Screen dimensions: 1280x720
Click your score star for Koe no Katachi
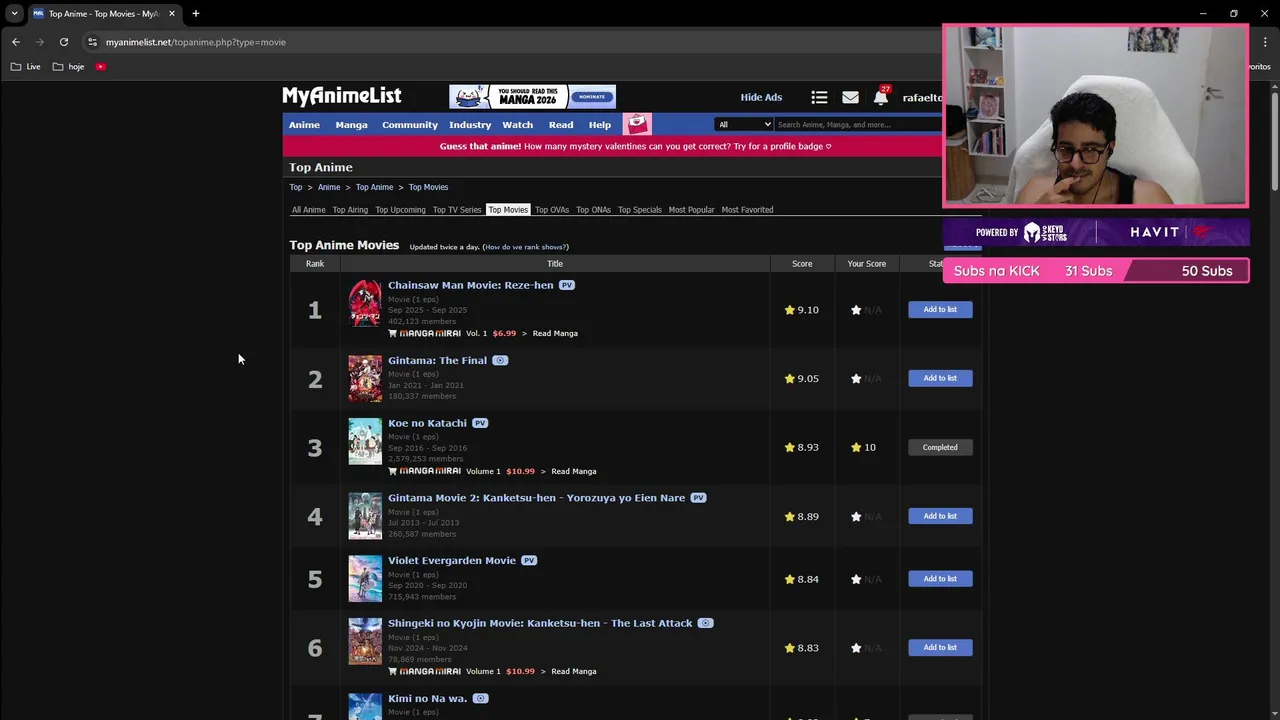856,447
